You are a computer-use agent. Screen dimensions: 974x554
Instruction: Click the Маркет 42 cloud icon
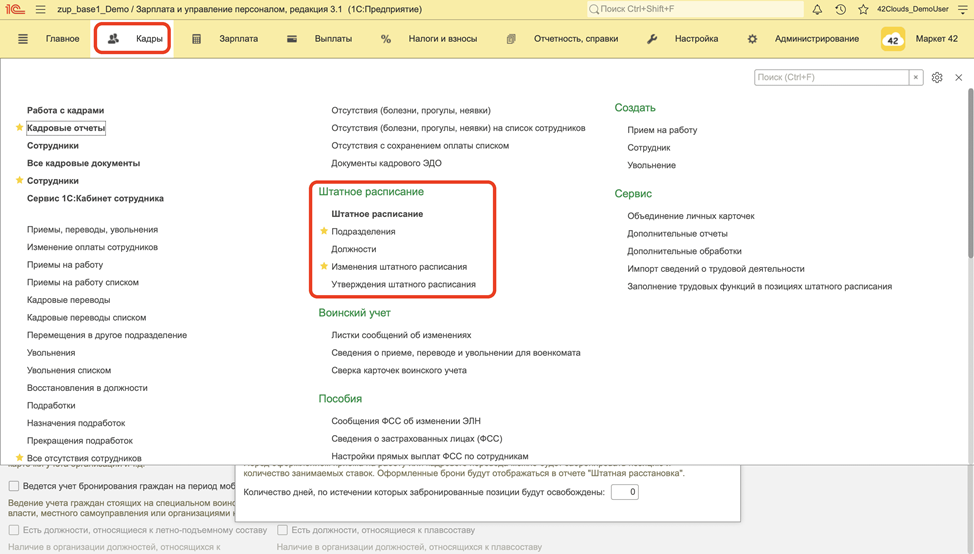[x=893, y=39]
